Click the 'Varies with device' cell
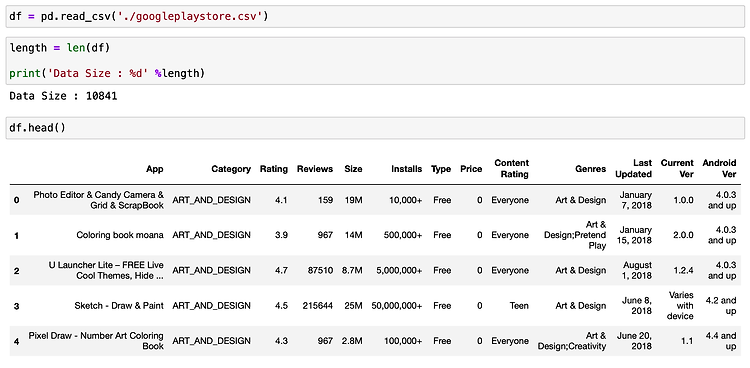This screenshot has height=368, width=750. click(680, 306)
